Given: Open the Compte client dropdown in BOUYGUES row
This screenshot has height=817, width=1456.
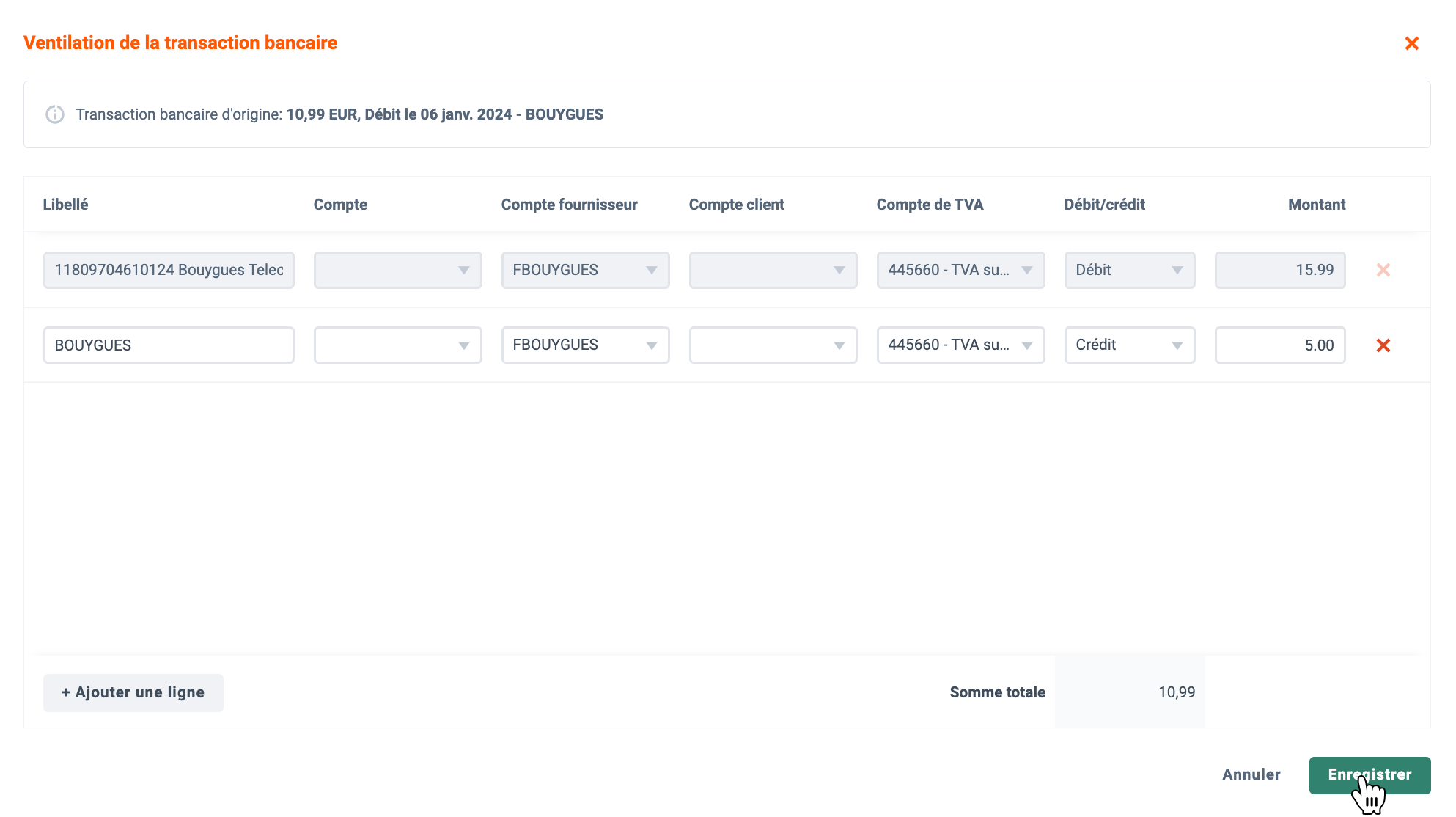Looking at the screenshot, I should coord(773,345).
